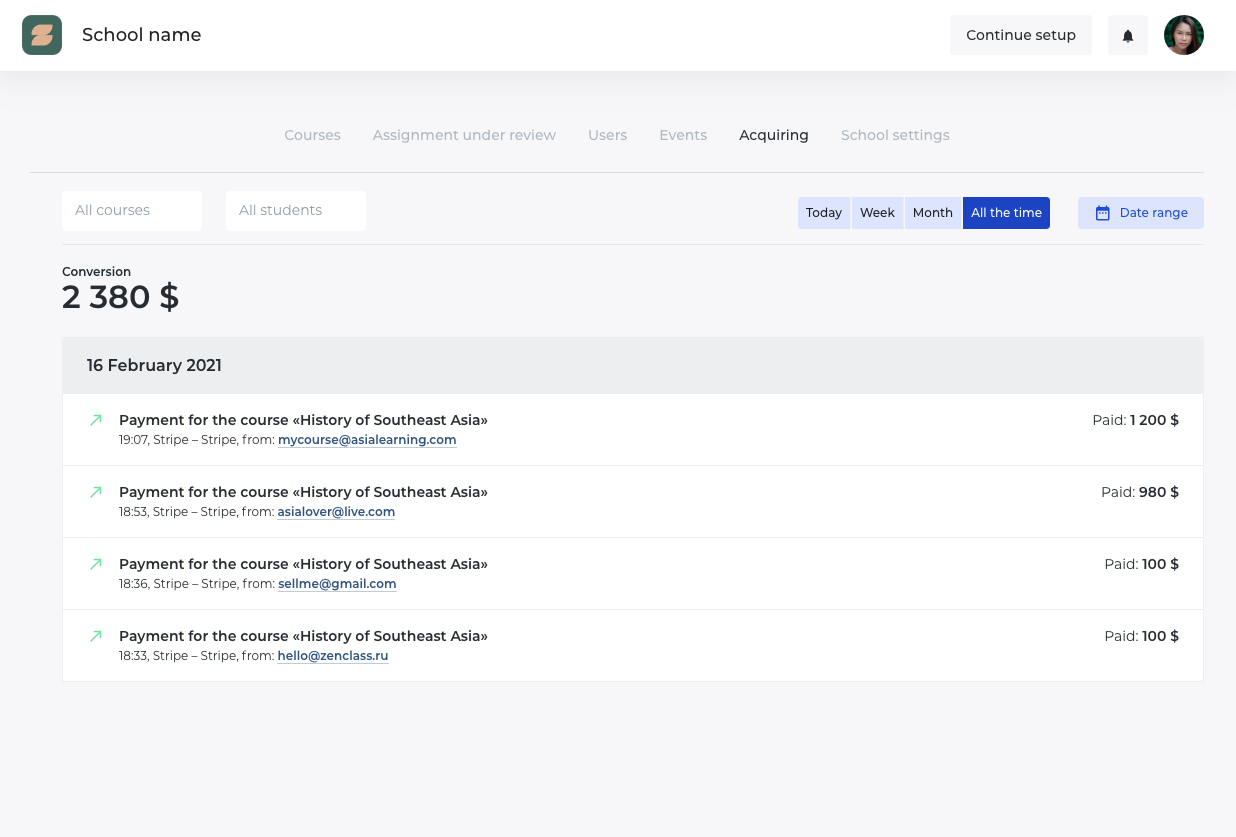Click arrow icon beside sellme@gmail.com payment

pyautogui.click(x=96, y=564)
